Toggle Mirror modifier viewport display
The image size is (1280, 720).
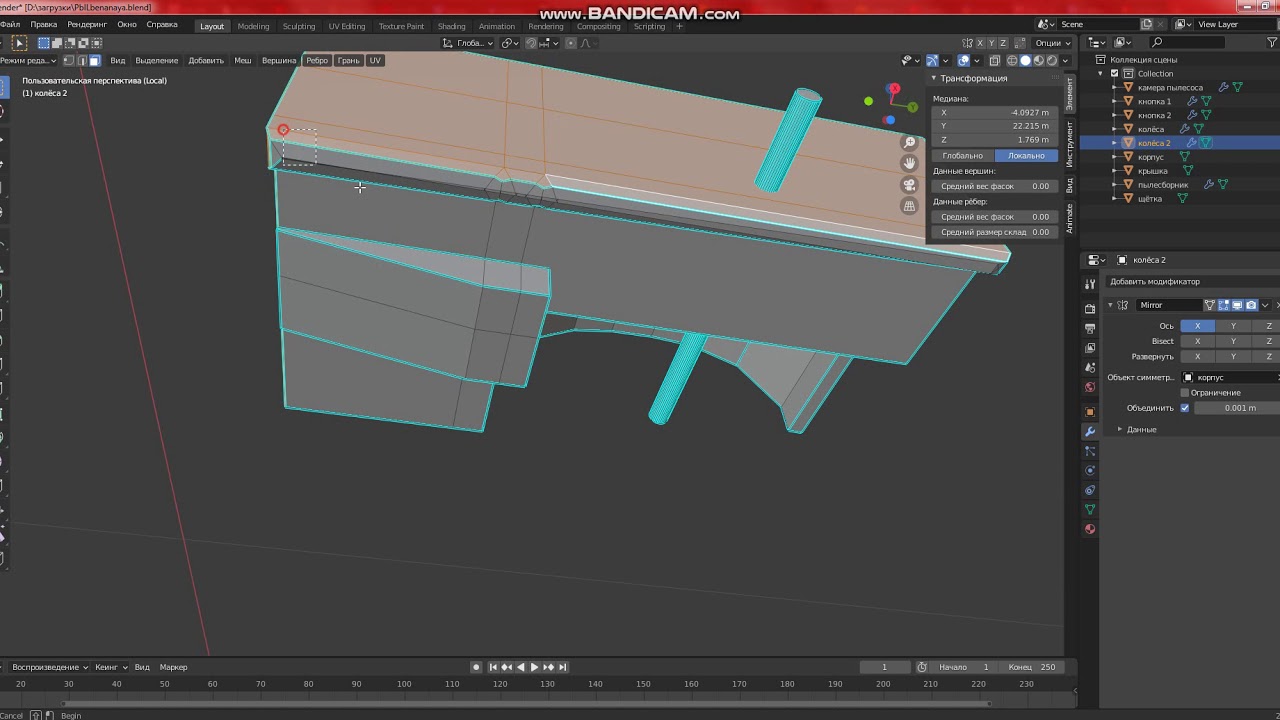[x=1237, y=305]
